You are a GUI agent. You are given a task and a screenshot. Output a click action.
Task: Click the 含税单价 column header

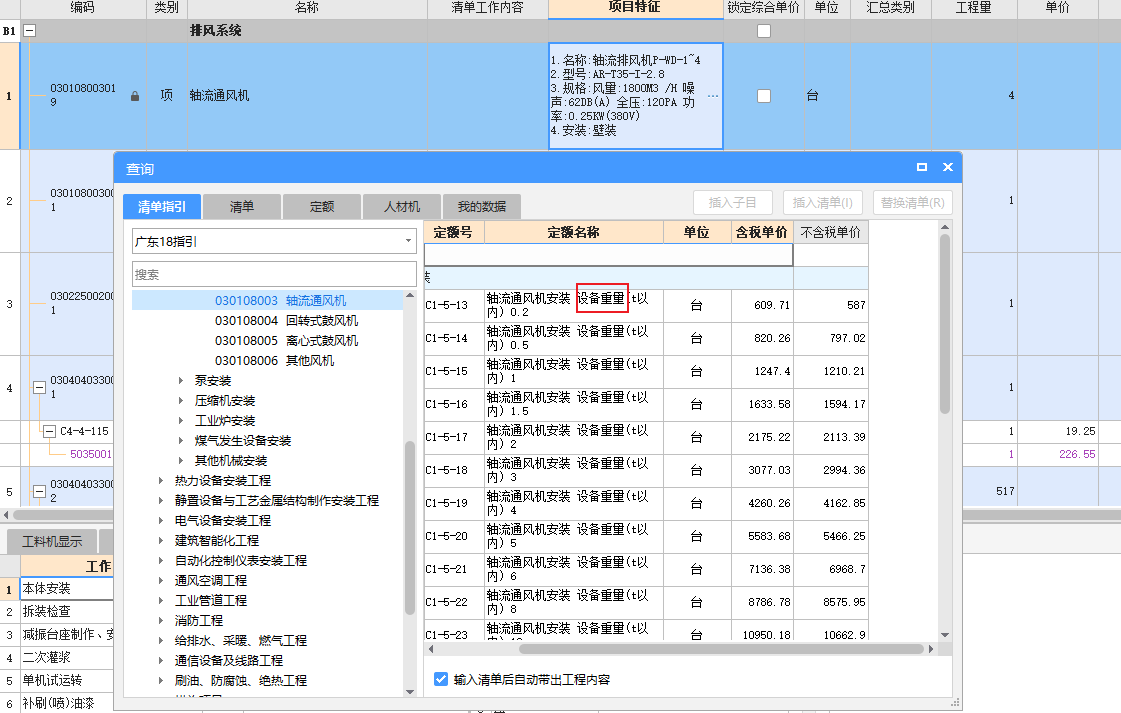coord(762,232)
